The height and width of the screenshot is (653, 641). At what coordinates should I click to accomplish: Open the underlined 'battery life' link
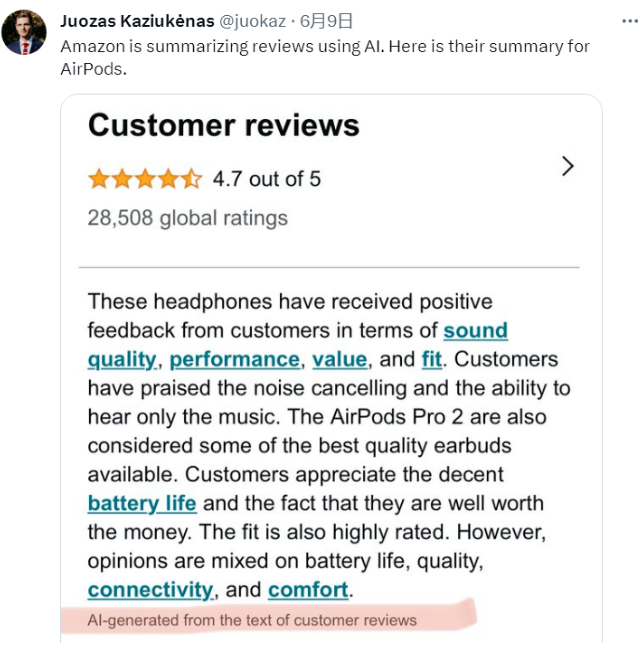(142, 503)
